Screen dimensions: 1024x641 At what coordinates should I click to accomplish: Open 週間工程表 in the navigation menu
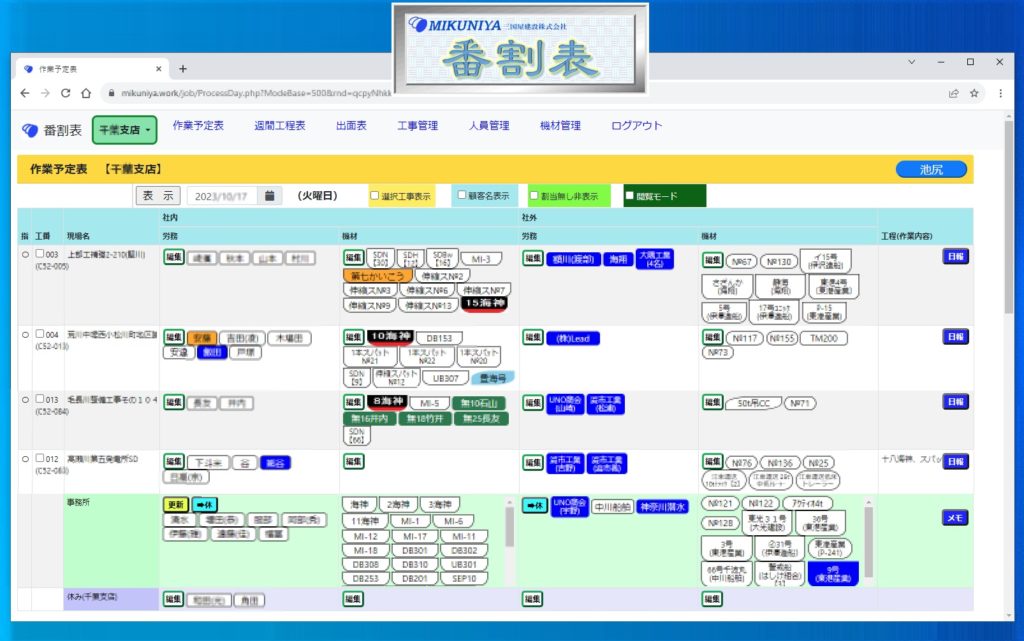pyautogui.click(x=280, y=126)
